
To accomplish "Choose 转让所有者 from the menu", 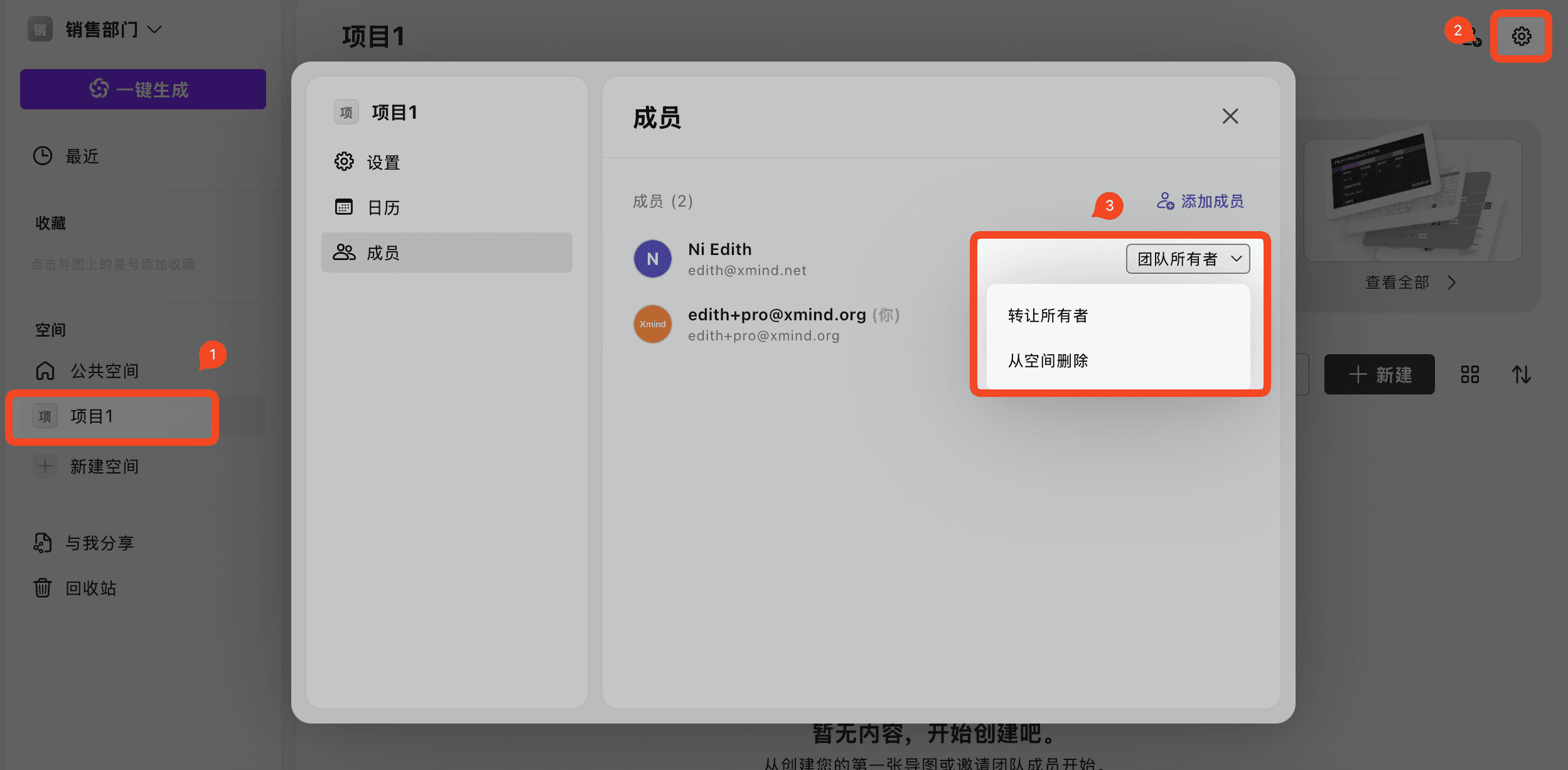I will pos(1048,315).
